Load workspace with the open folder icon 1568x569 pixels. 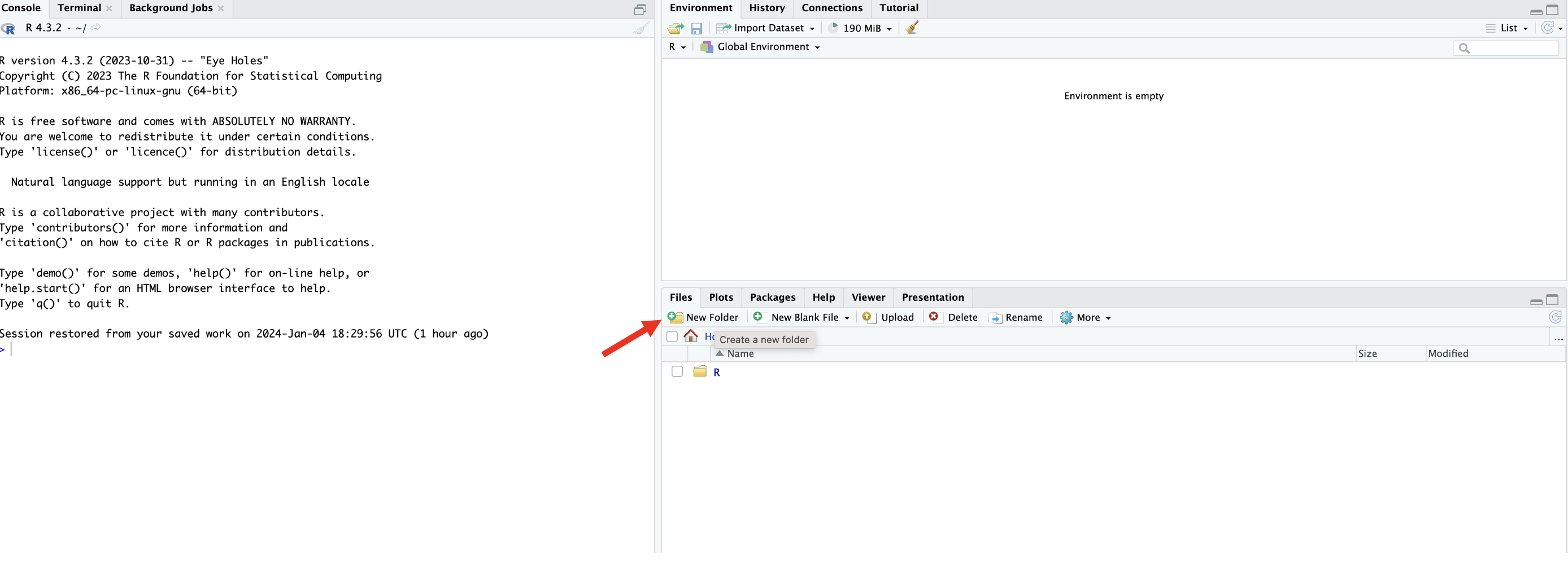[x=675, y=28]
